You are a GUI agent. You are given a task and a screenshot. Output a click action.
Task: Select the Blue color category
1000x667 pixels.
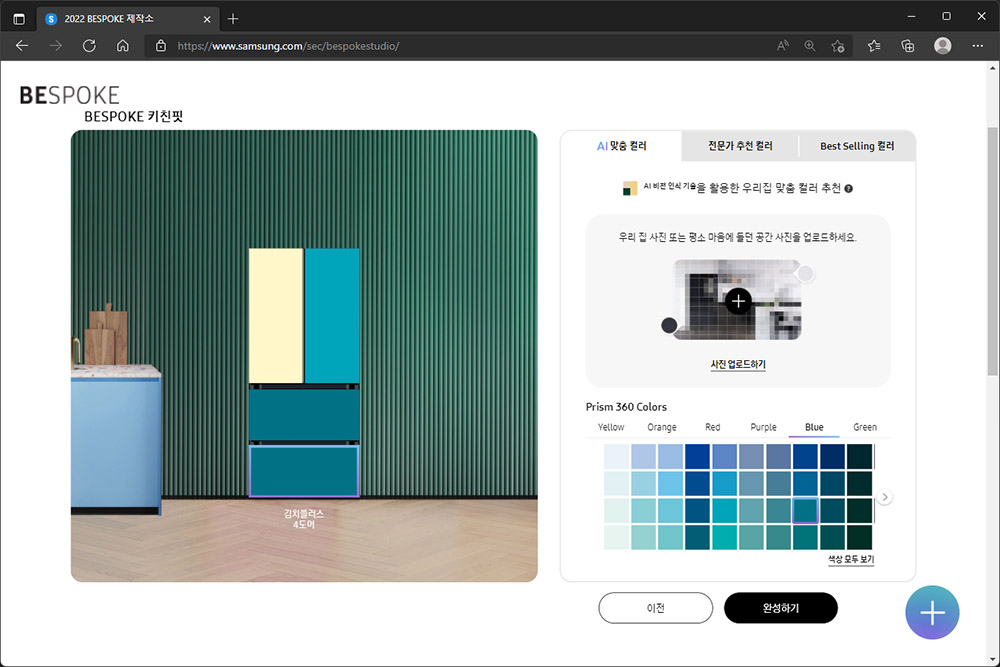814,427
